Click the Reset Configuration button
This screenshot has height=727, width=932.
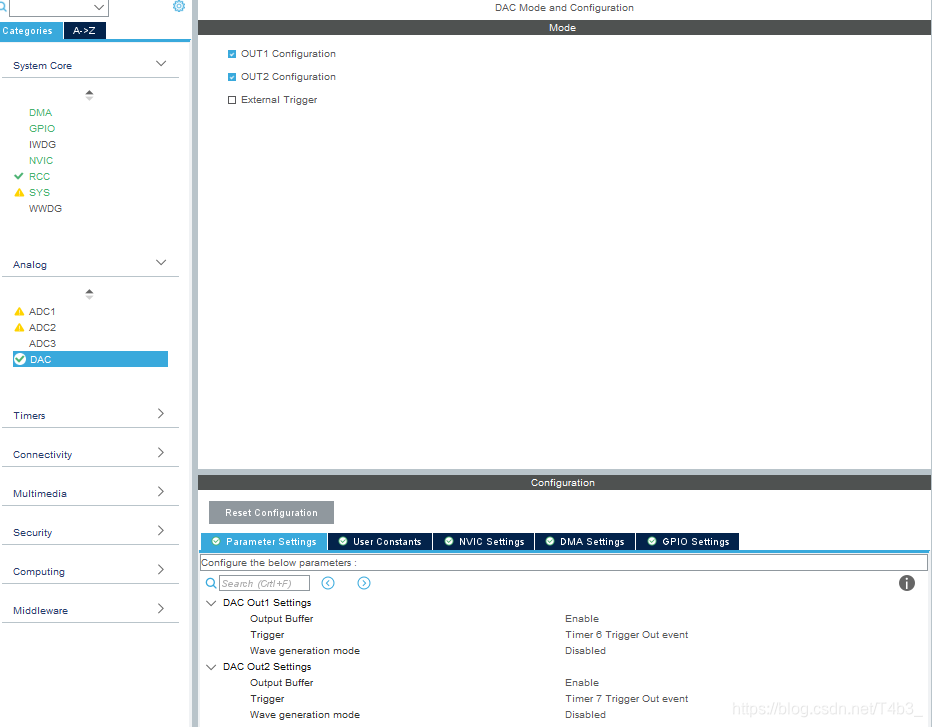click(271, 512)
